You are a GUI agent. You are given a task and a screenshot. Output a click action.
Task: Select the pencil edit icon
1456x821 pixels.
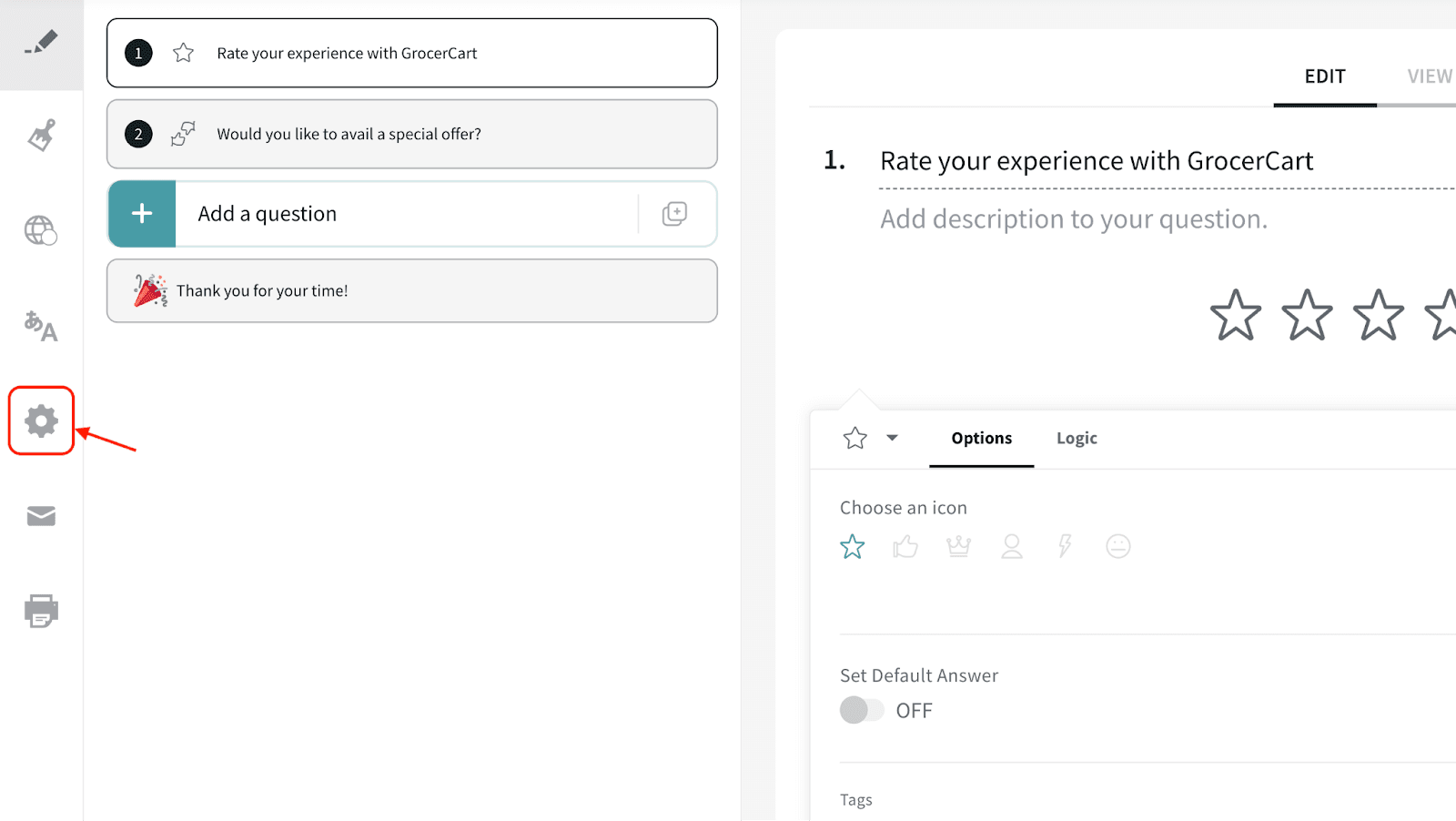tap(41, 42)
